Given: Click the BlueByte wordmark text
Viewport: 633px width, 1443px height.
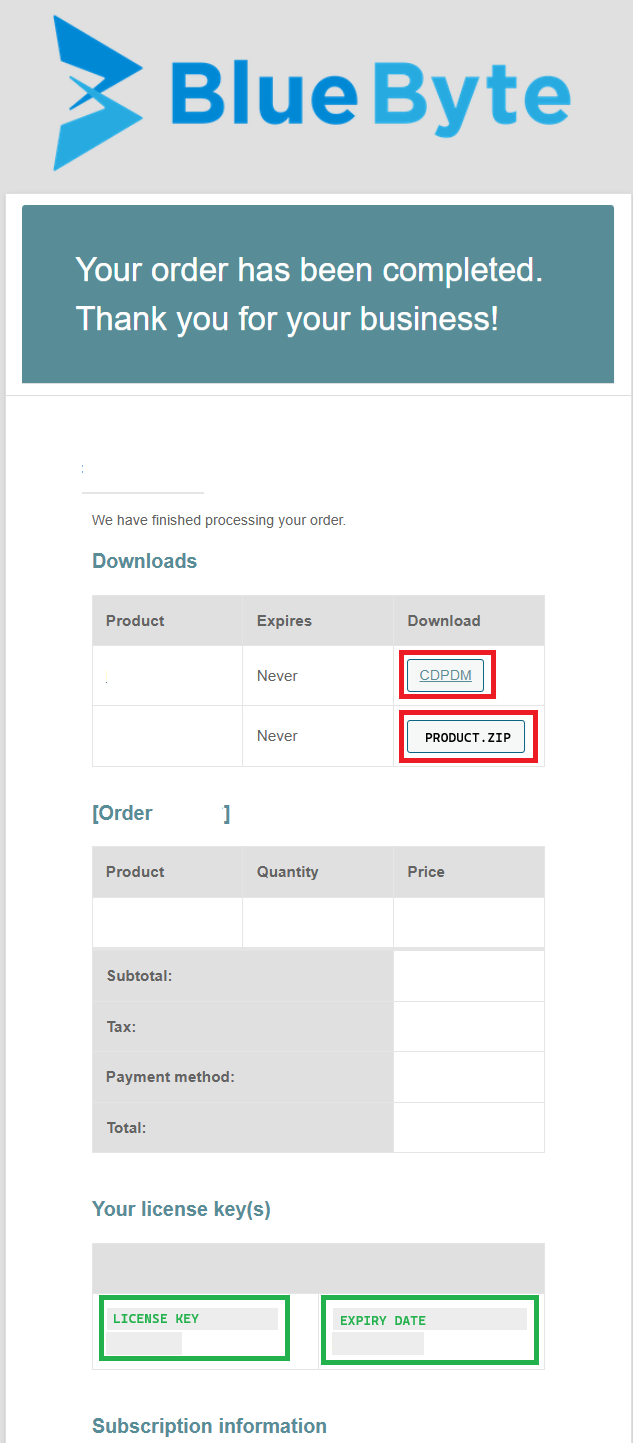Looking at the screenshot, I should point(370,95).
